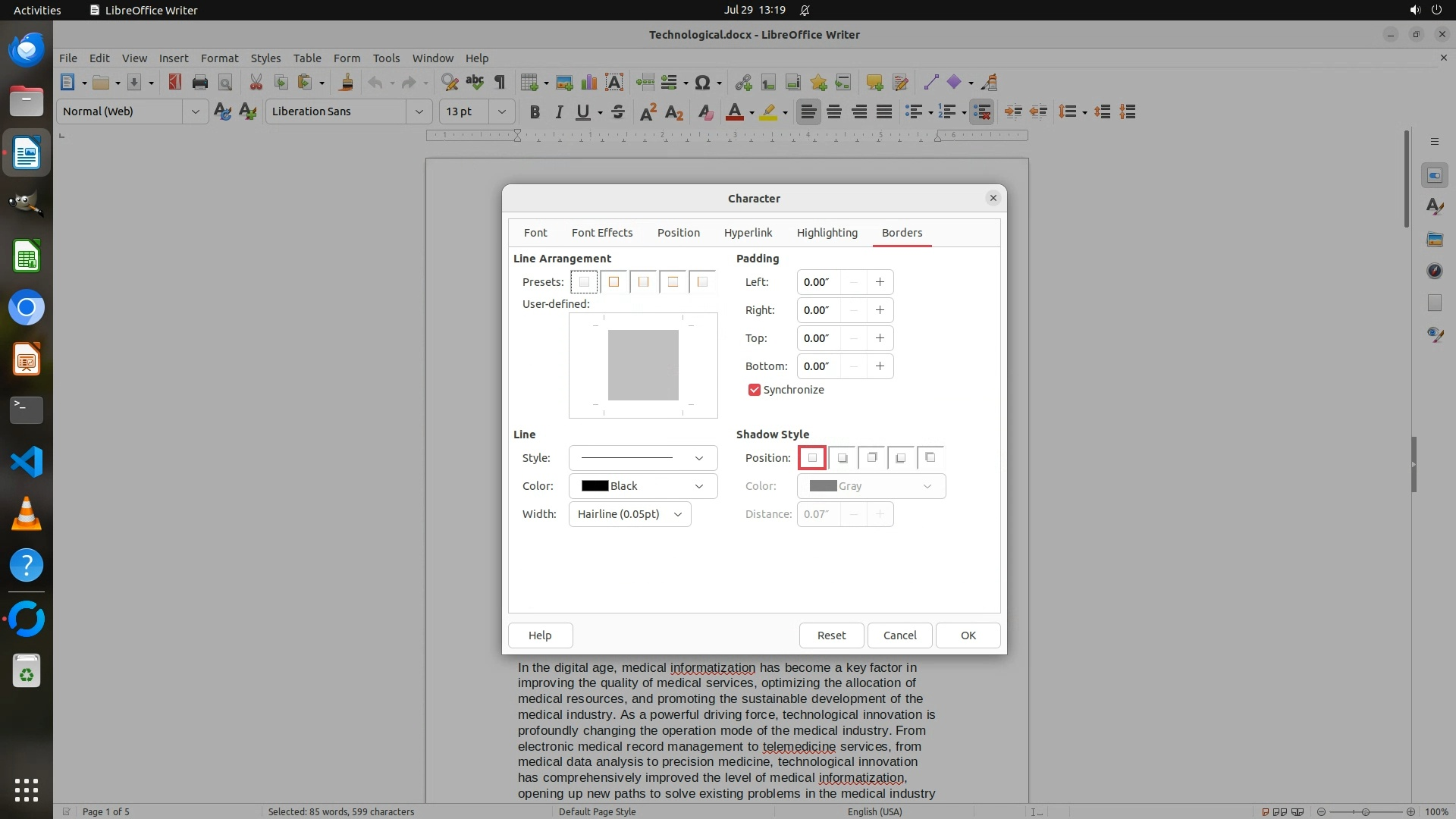Screen dimensions: 1456x819
Task: Open the Highlighting tab
Action: pos(827,233)
